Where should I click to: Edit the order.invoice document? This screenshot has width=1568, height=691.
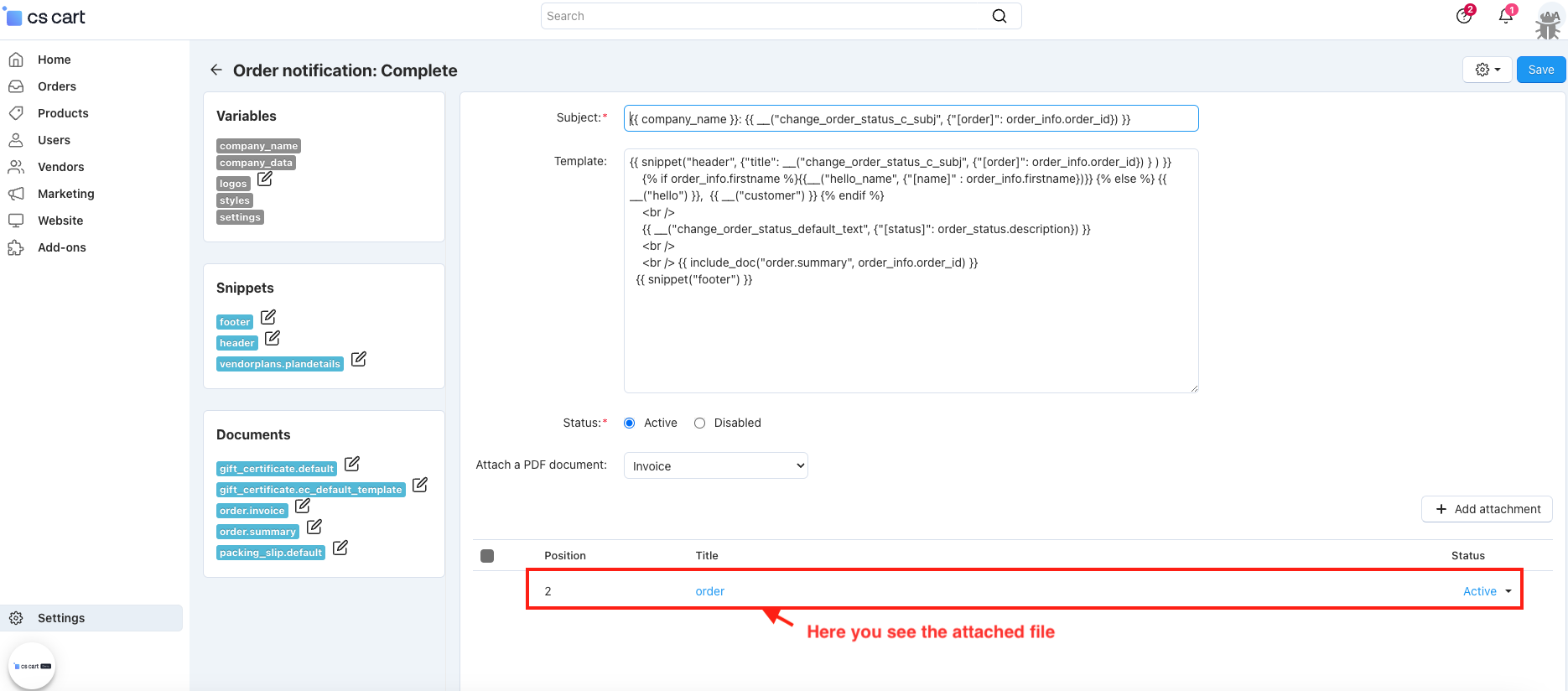tap(303, 506)
